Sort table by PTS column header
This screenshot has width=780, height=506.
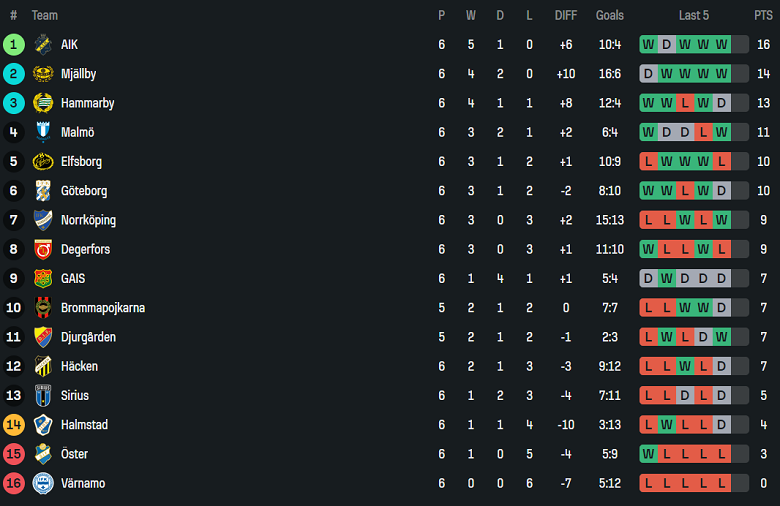pos(763,15)
